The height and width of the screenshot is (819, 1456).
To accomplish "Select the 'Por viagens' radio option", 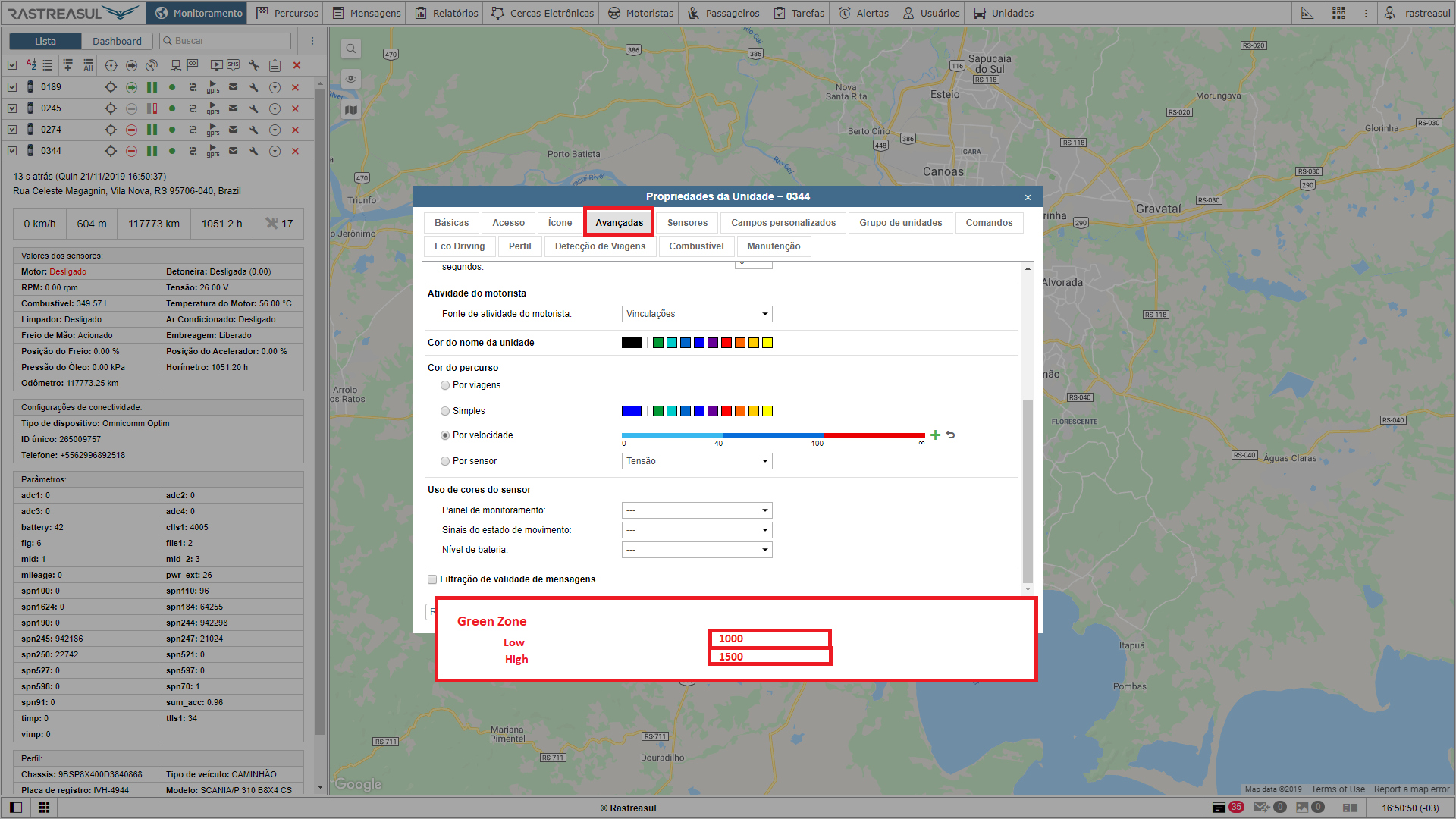I will 445,385.
